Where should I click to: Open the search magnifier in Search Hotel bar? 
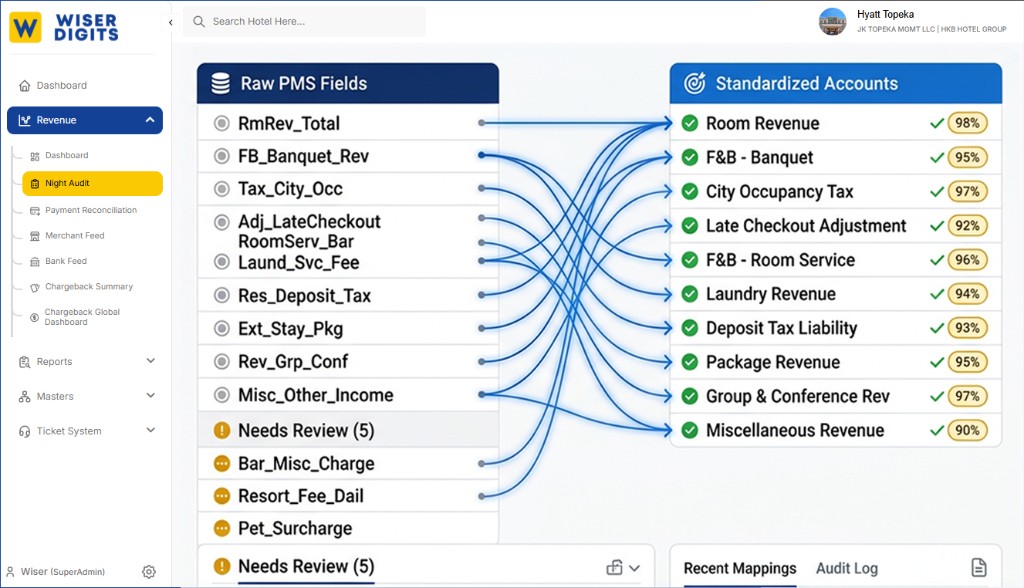pos(198,21)
